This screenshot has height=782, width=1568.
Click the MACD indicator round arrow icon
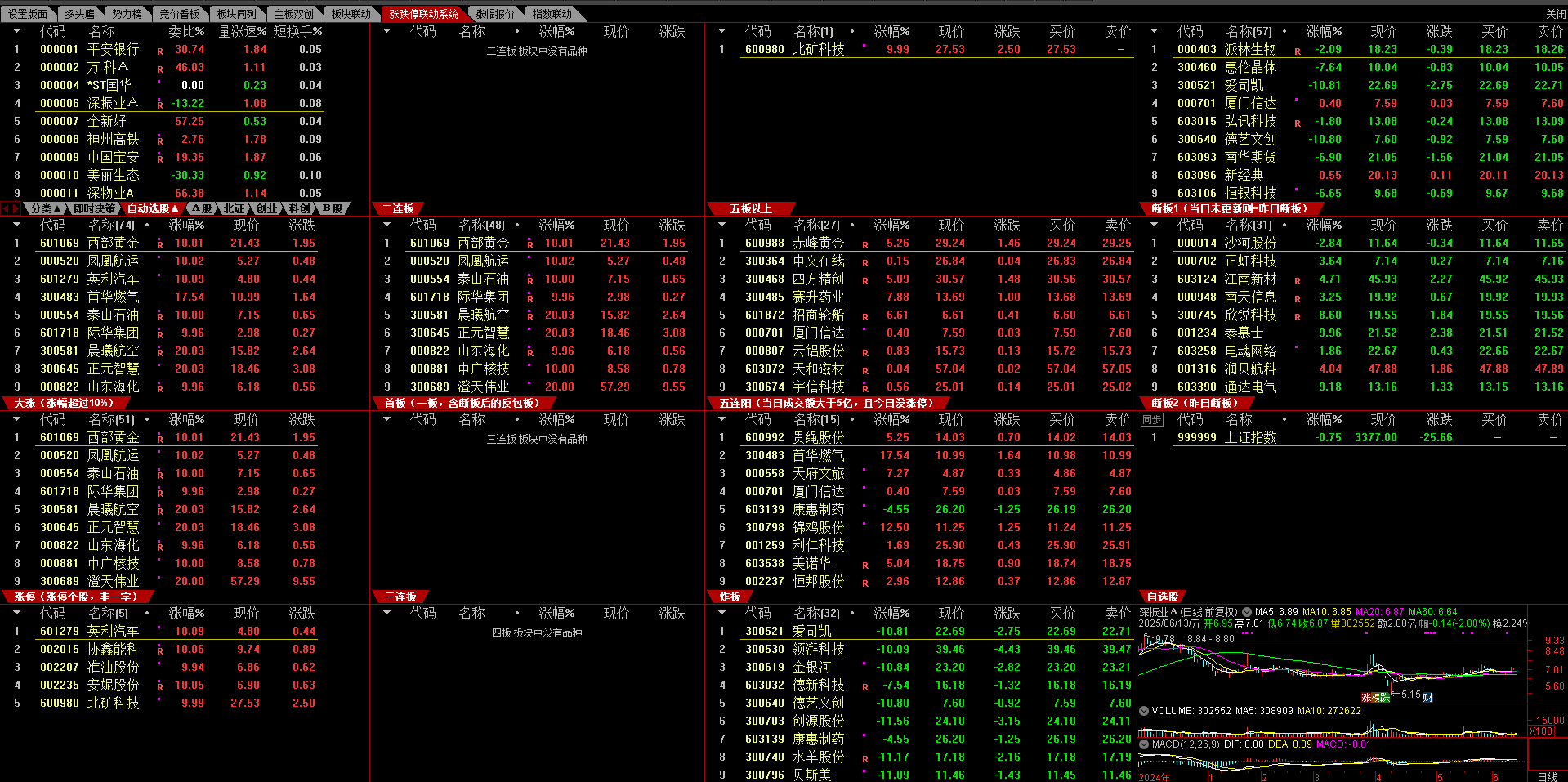1144,744
